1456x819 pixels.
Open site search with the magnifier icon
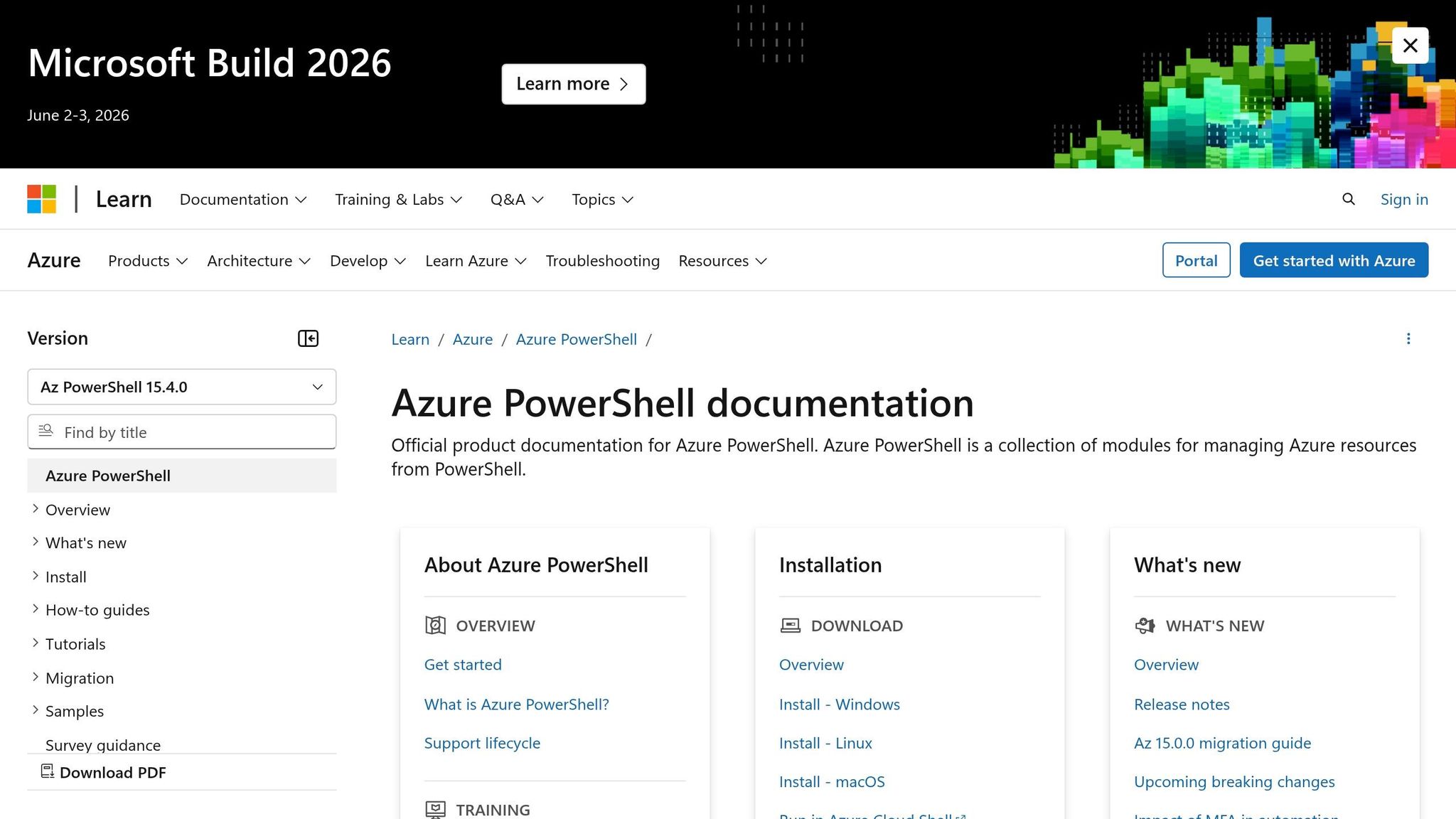pos(1348,199)
